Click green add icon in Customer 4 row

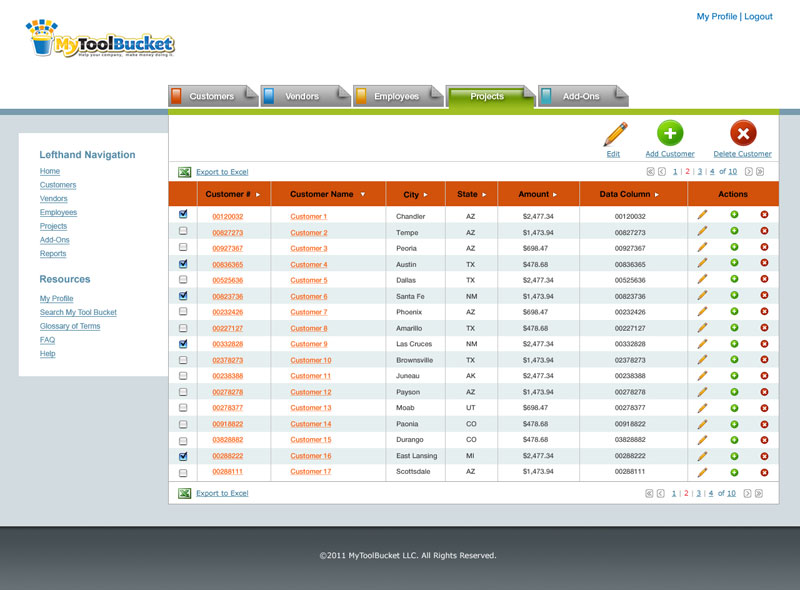point(734,264)
